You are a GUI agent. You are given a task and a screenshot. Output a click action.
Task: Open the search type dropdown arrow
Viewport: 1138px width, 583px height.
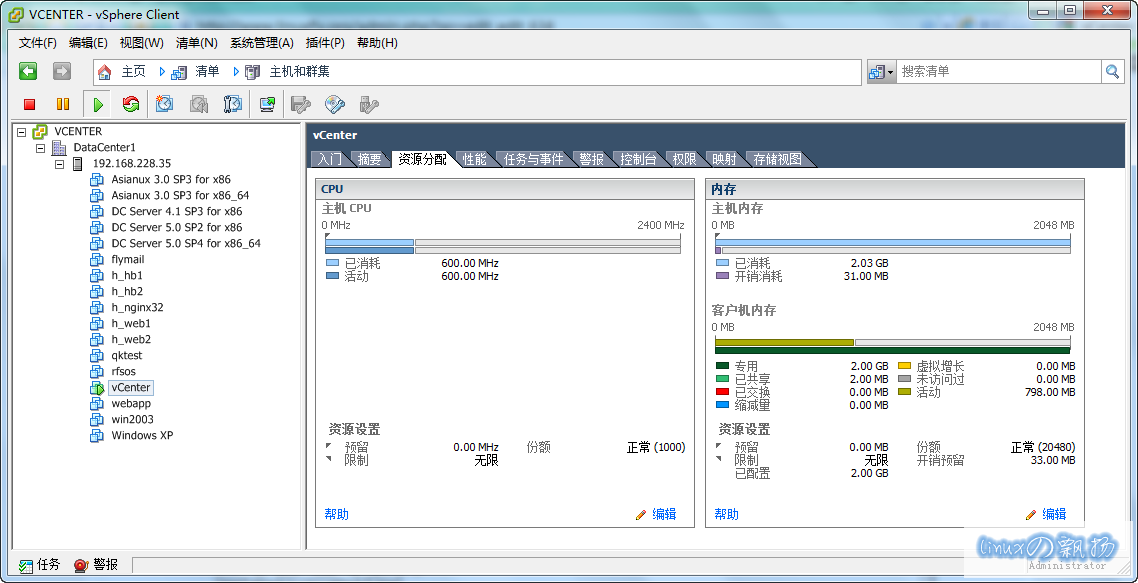click(x=881, y=72)
